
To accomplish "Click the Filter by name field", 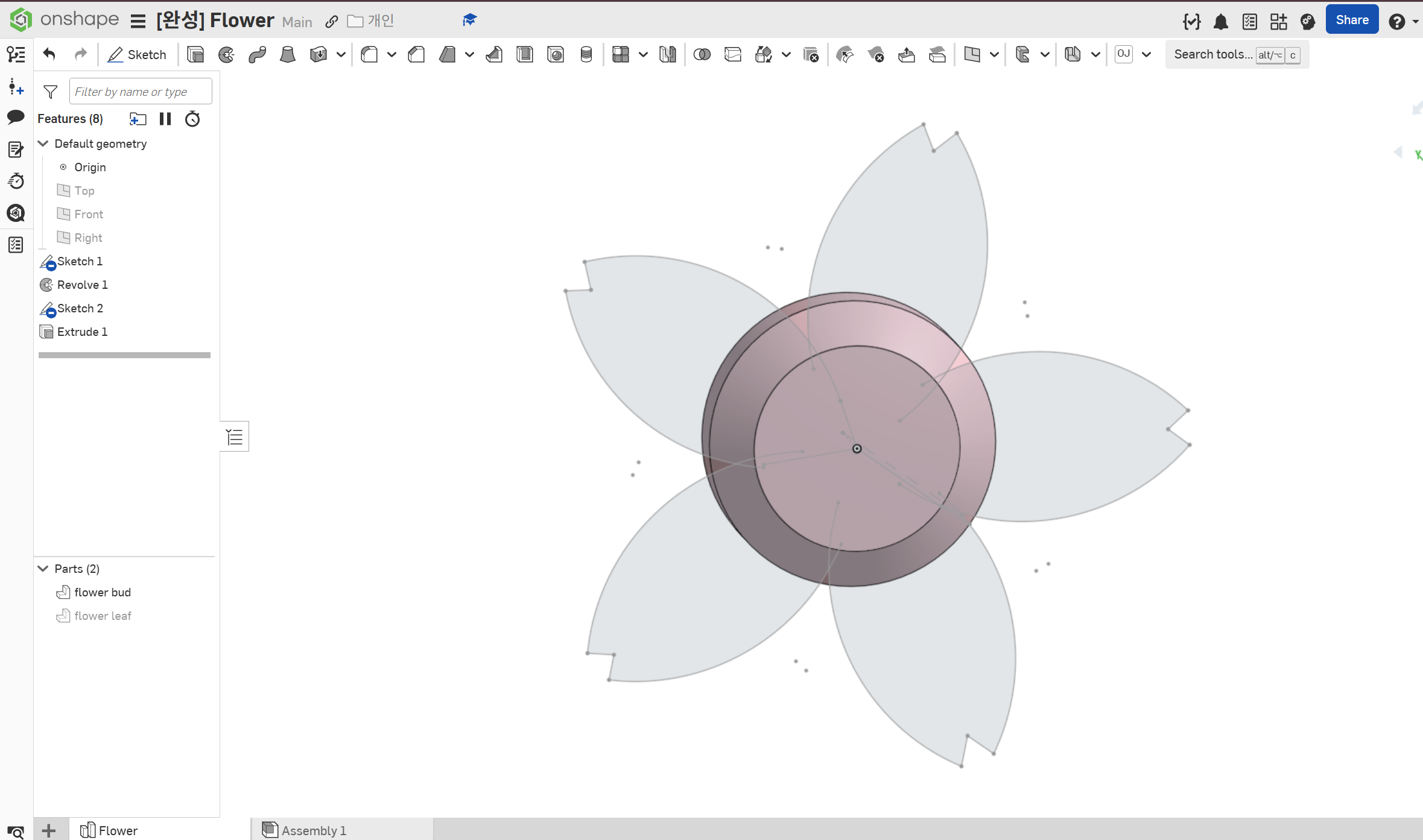I will click(141, 92).
